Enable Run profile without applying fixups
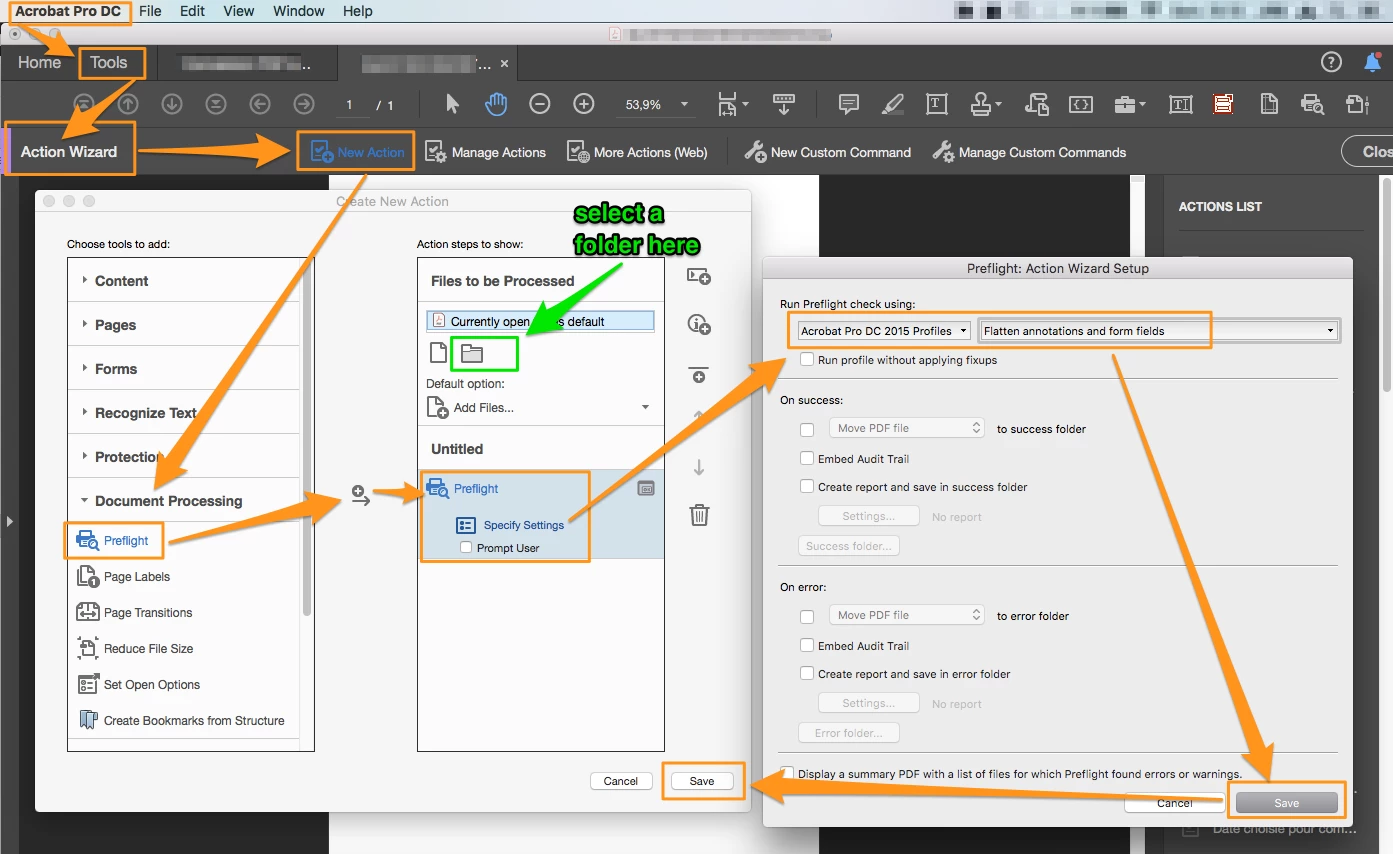 coord(807,360)
